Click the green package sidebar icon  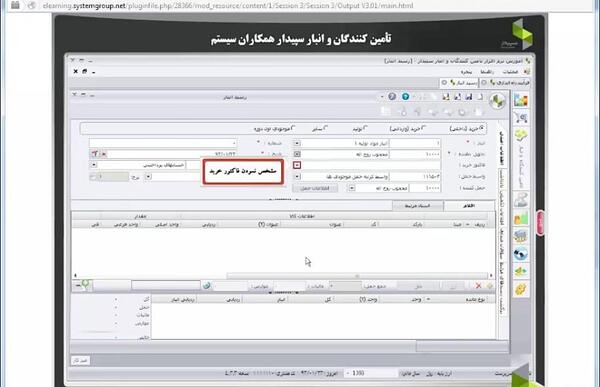[521, 135]
